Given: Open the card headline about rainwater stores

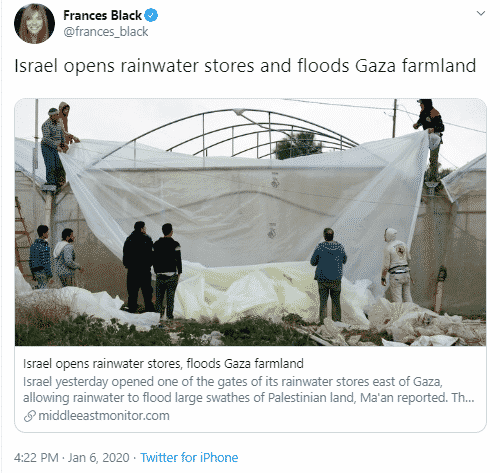Looking at the screenshot, I should coord(163,363).
